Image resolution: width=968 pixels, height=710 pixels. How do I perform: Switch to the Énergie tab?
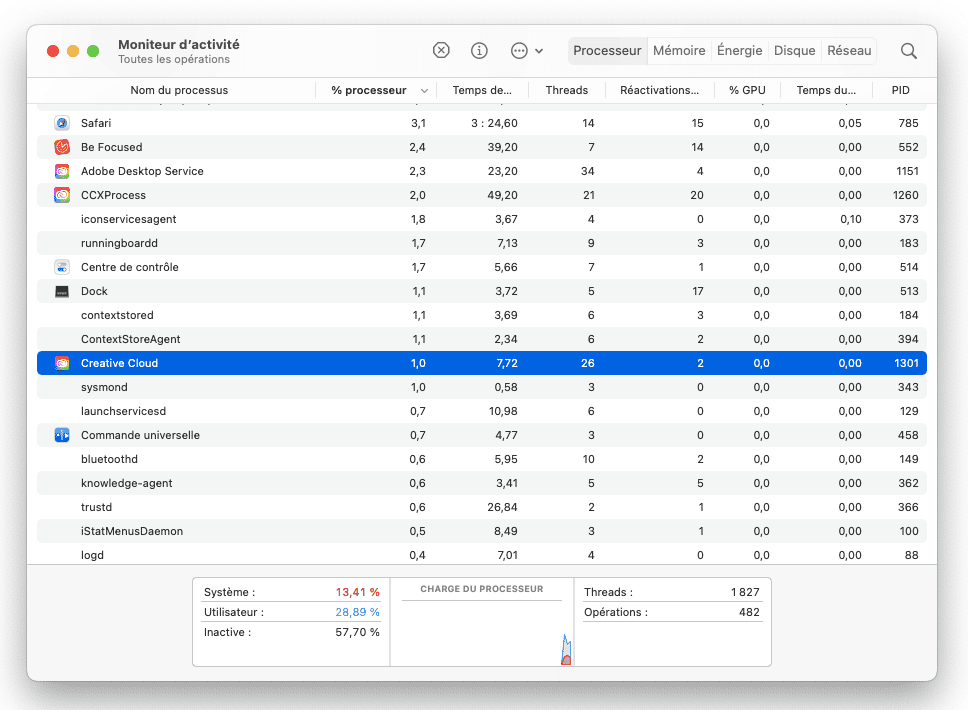[739, 50]
